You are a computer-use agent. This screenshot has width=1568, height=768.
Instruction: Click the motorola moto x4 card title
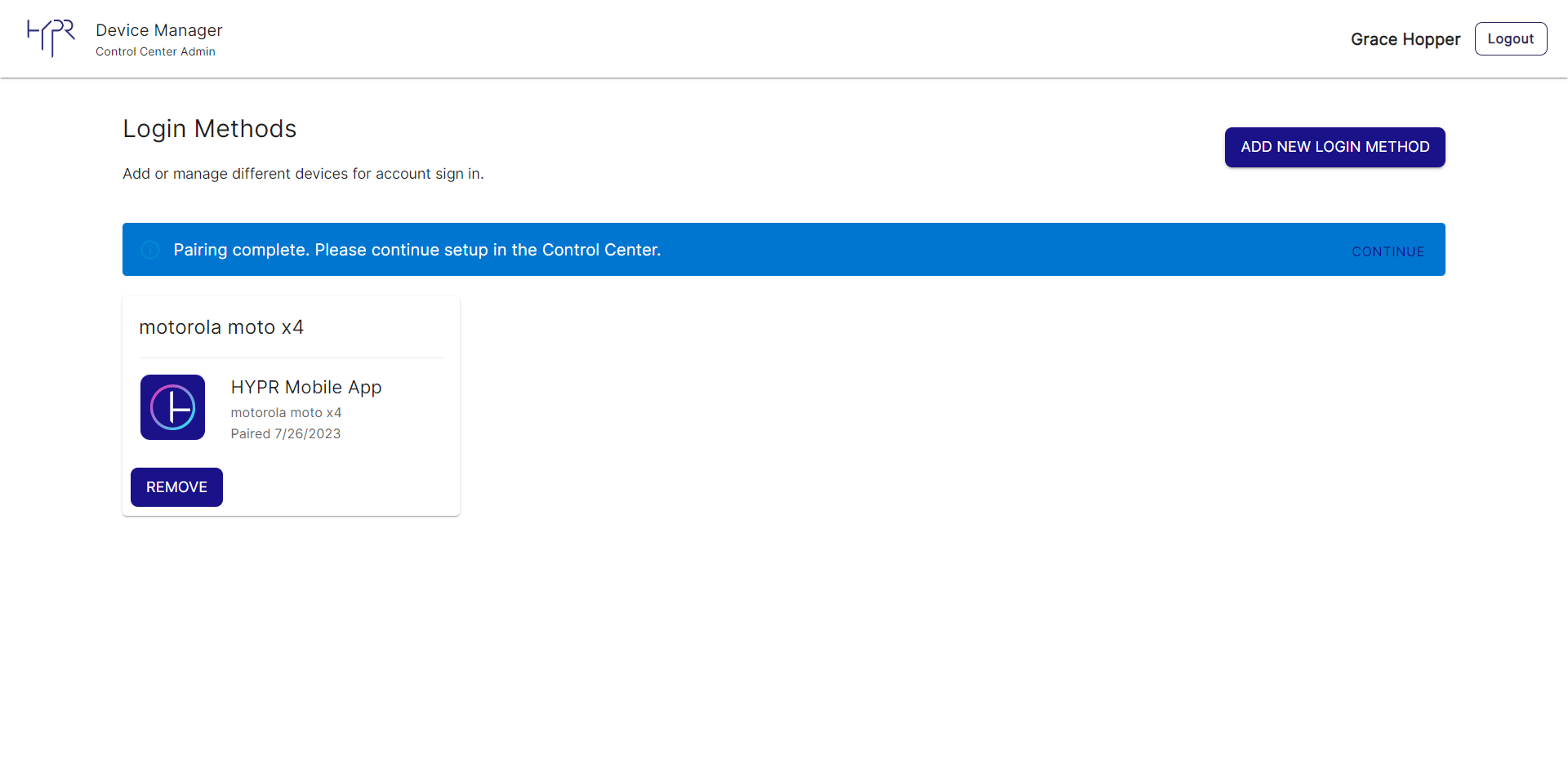[221, 327]
